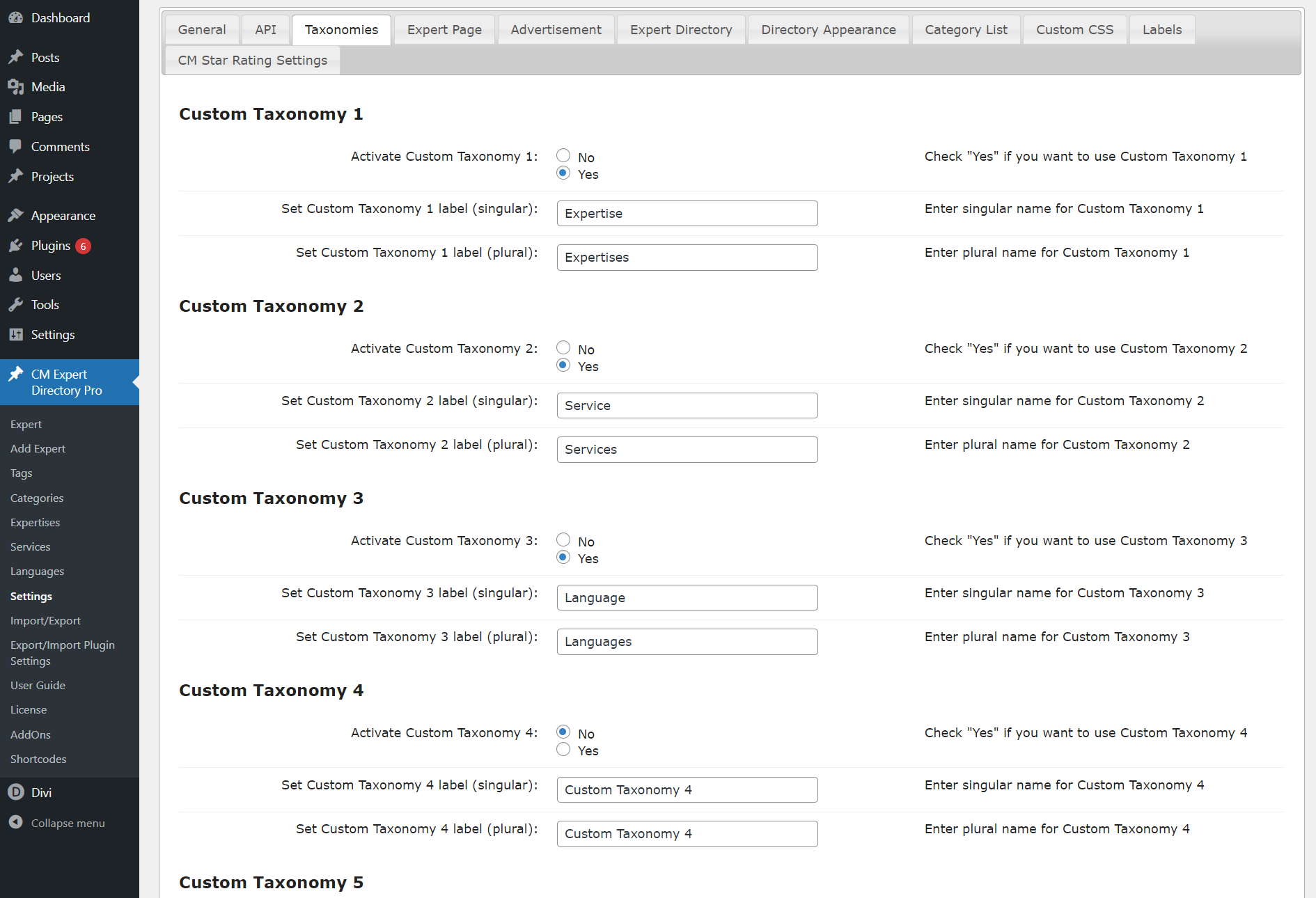This screenshot has height=898, width=1316.
Task: Click the Posts pushpin icon
Action: pos(15,58)
